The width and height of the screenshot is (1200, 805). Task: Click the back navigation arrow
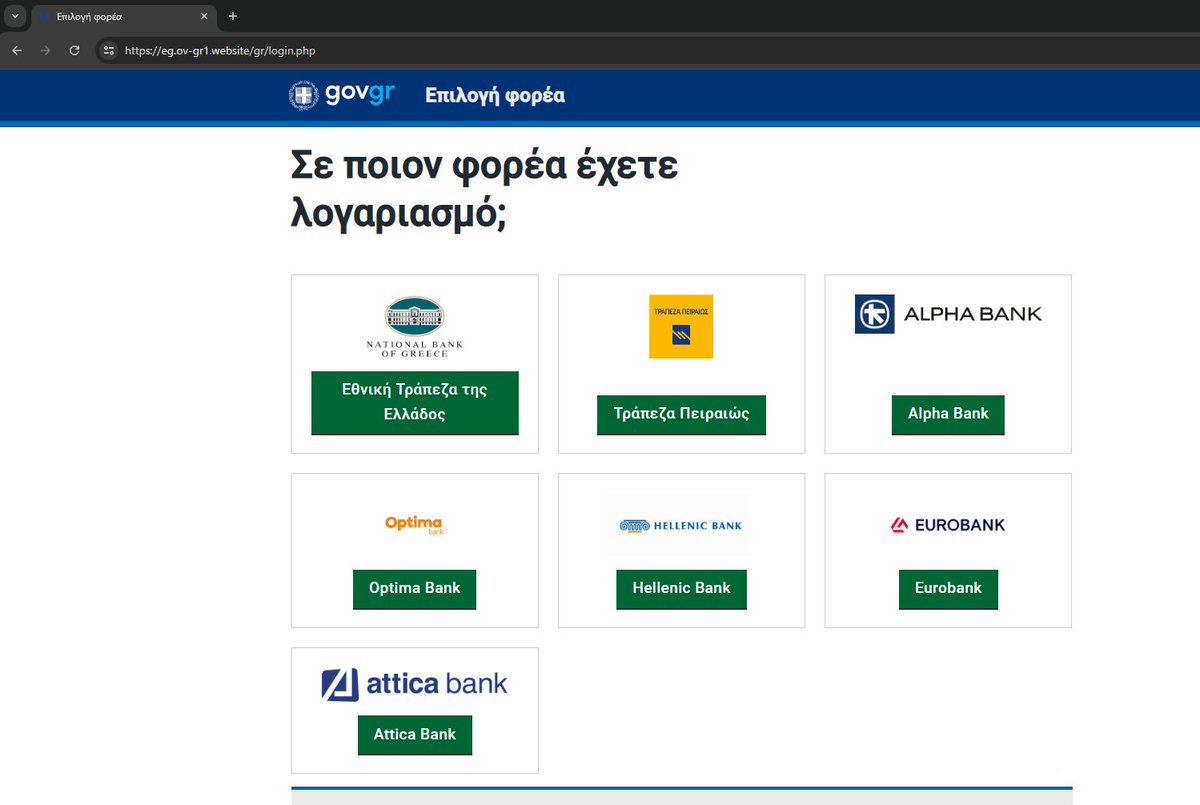(16, 50)
